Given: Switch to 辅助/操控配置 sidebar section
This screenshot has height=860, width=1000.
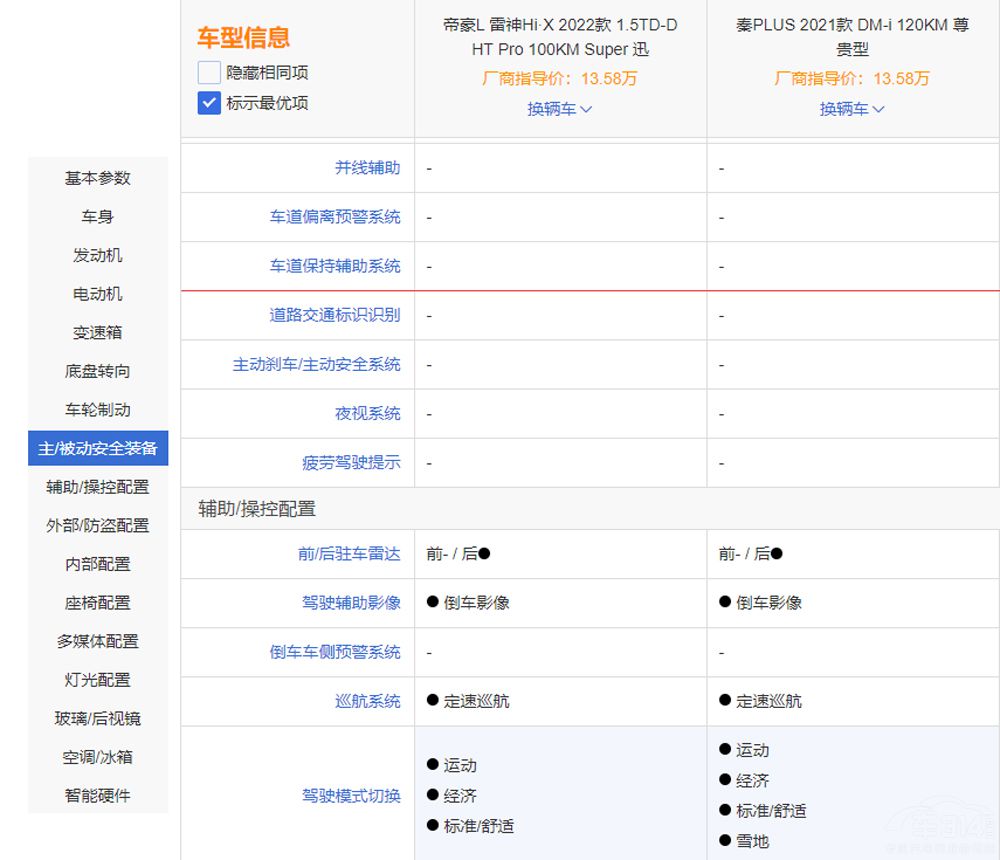Looking at the screenshot, I should [x=98, y=487].
